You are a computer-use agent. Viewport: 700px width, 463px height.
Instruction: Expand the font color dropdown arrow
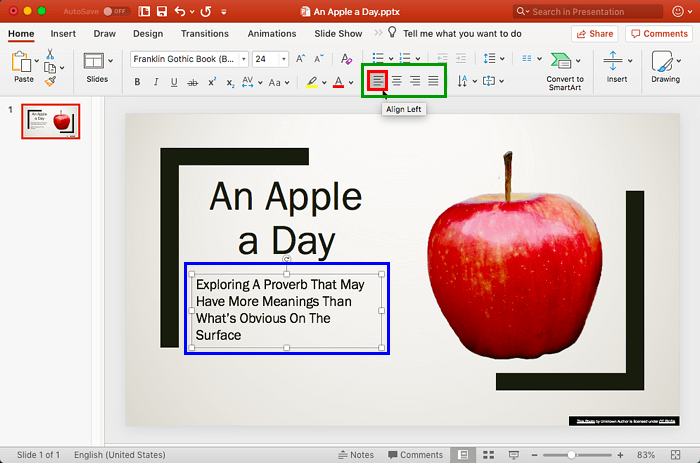(350, 82)
